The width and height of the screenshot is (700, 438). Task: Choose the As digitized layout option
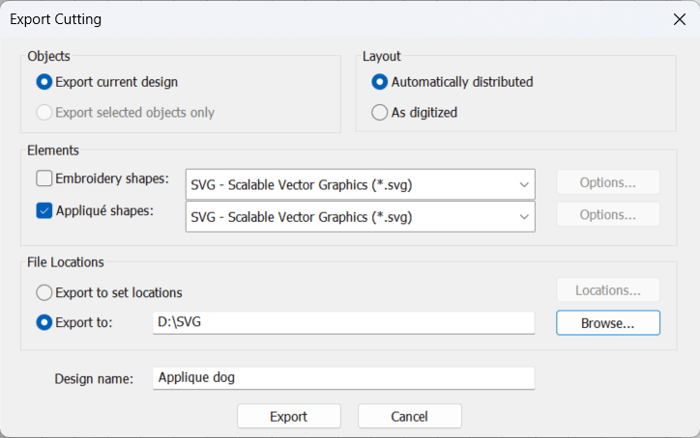(380, 112)
